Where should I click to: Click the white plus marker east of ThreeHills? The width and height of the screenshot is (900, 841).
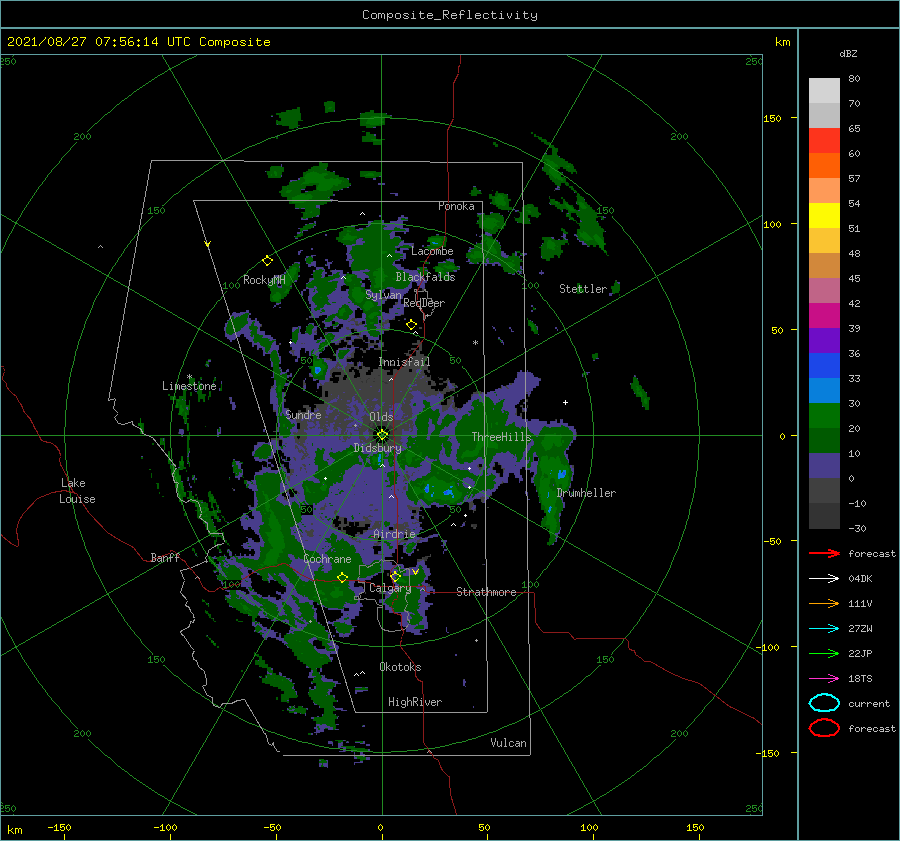click(565, 402)
